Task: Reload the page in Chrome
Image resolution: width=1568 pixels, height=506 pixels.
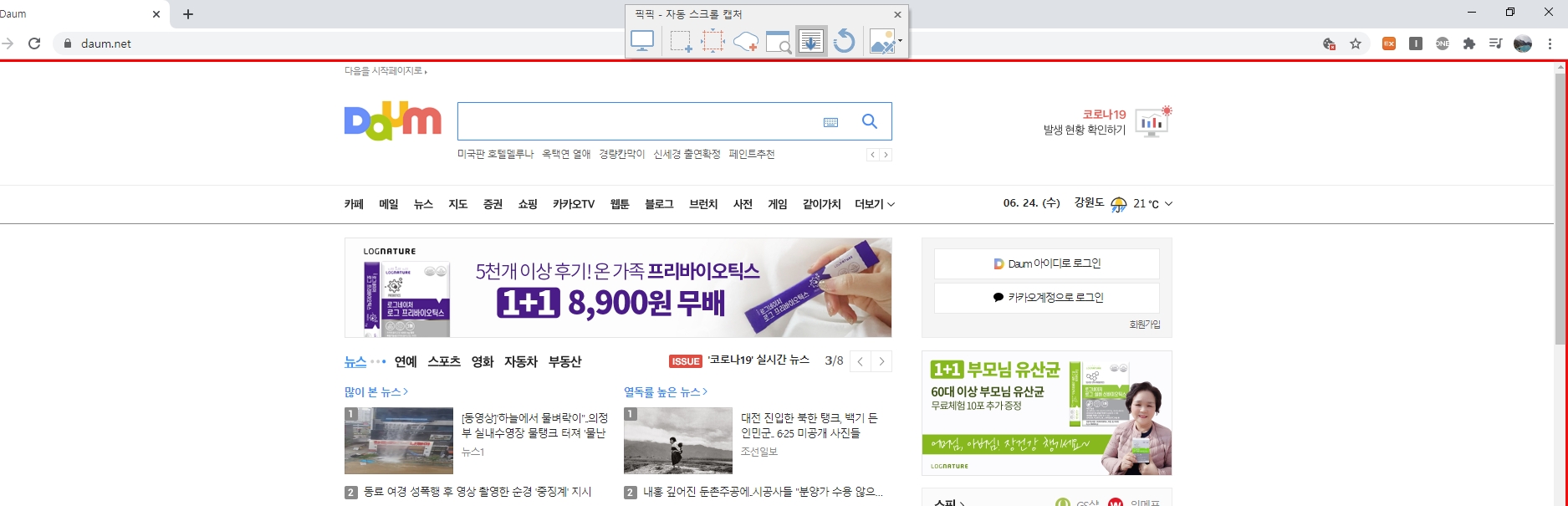Action: pyautogui.click(x=34, y=43)
